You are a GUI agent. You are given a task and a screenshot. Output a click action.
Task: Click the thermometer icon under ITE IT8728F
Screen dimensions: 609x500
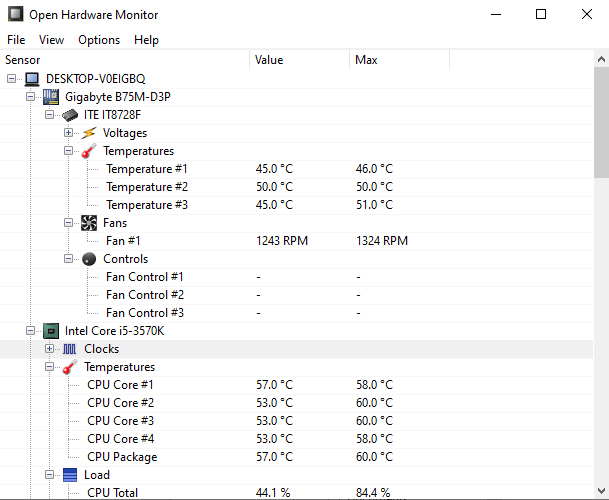tap(89, 151)
